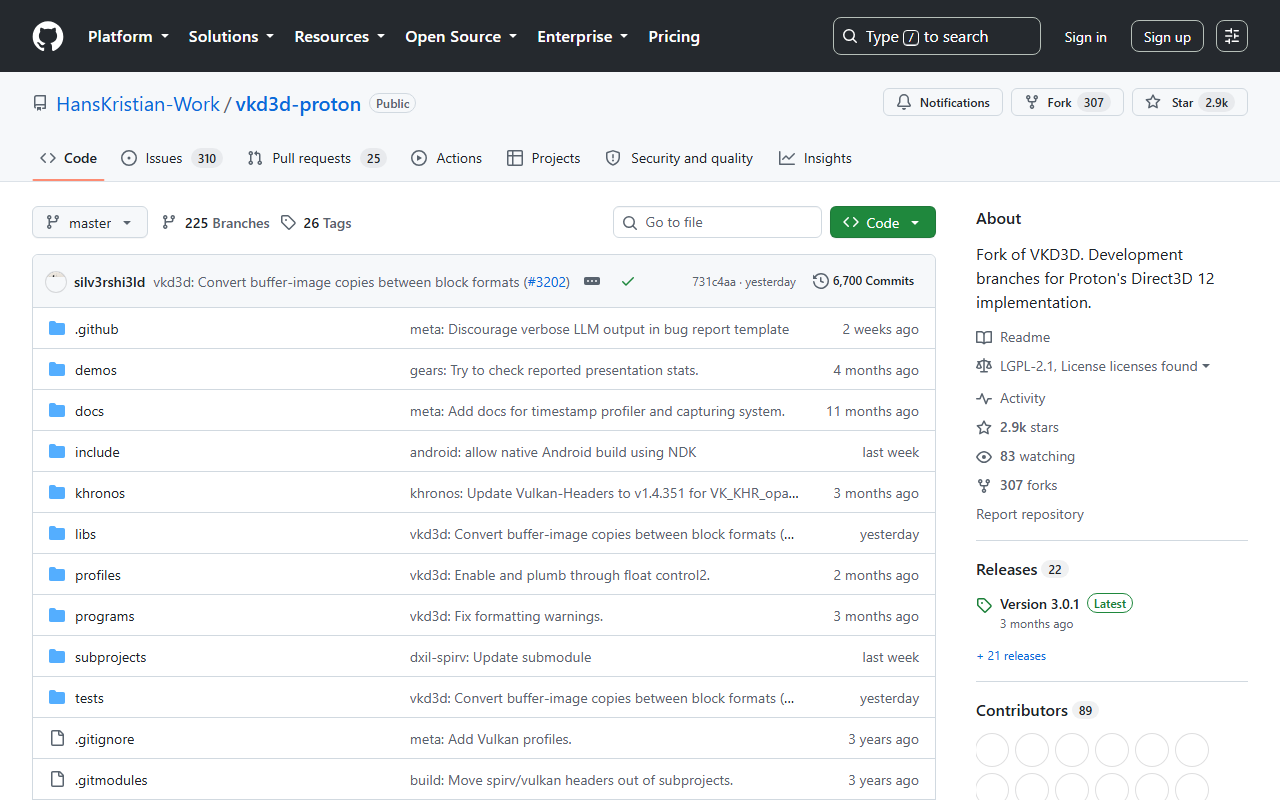Go to the GitHub homepage logo
Screen dimensions: 1280x800
pyautogui.click(x=48, y=37)
